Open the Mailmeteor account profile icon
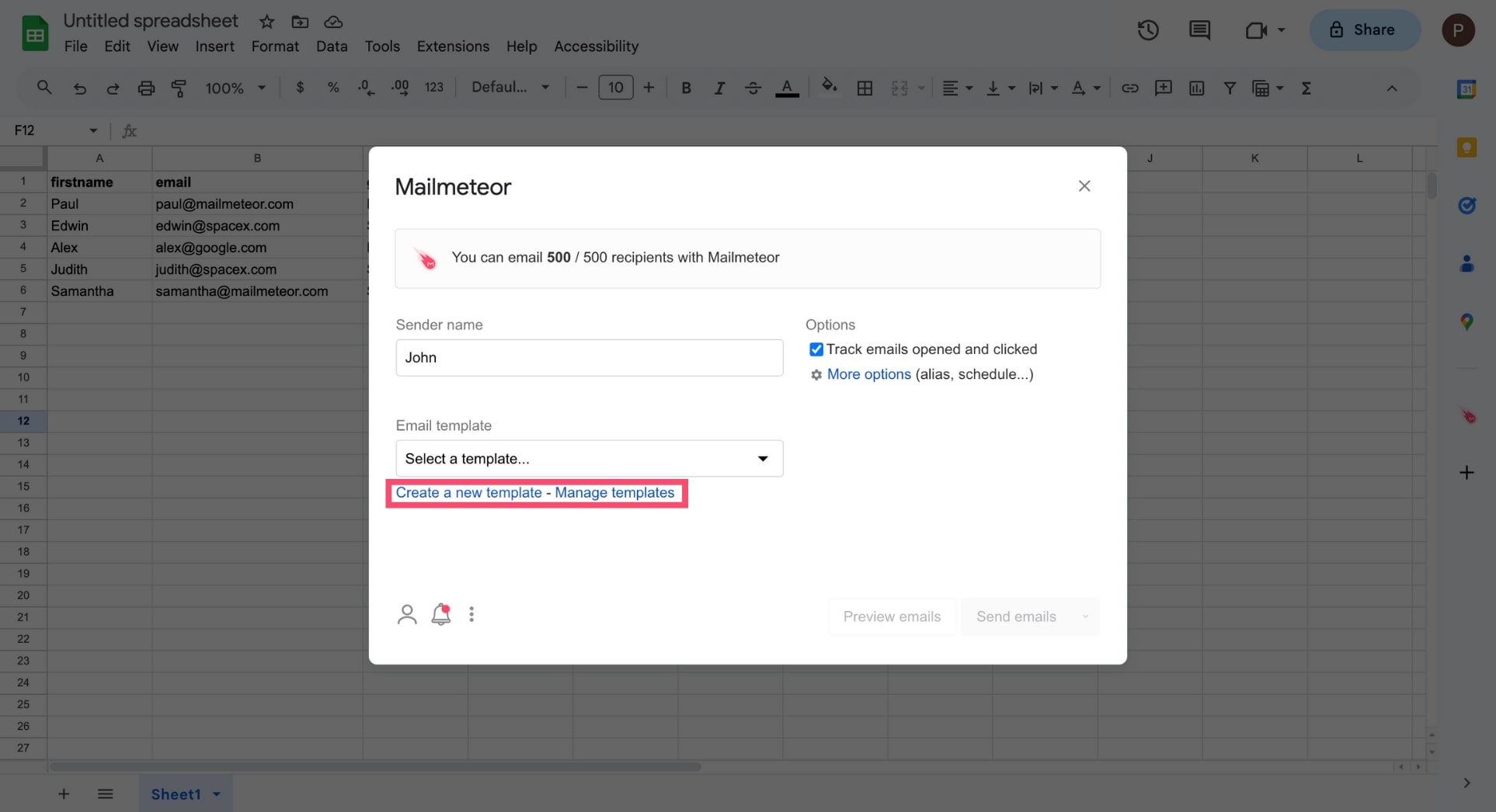The height and width of the screenshot is (812, 1496). click(407, 615)
